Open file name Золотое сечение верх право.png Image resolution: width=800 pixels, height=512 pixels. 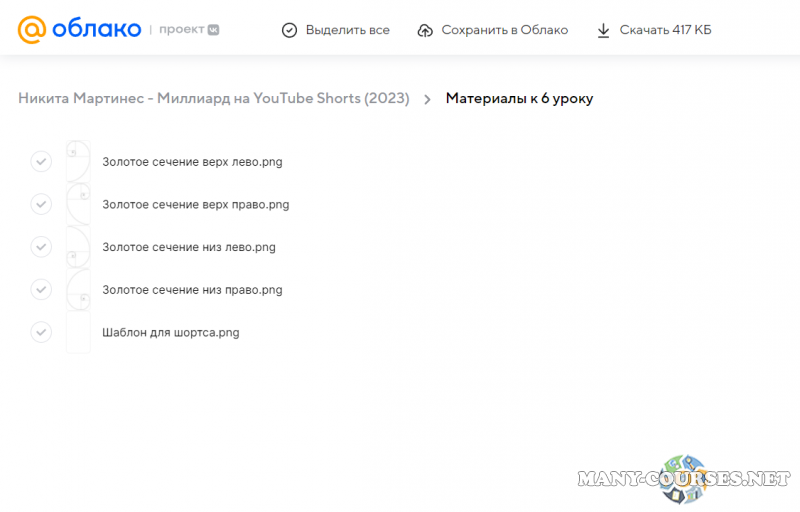(x=195, y=204)
